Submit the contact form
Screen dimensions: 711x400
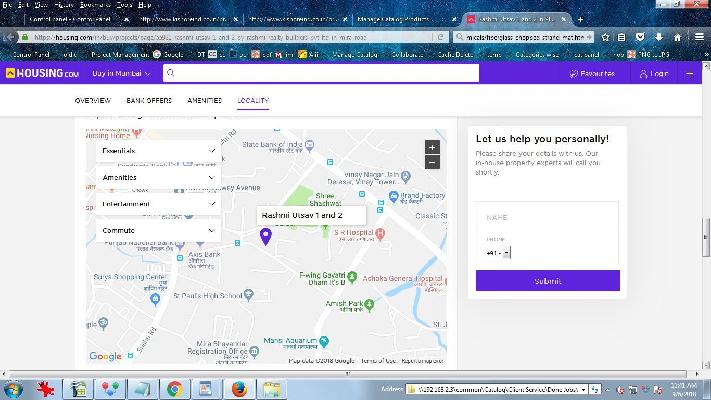tap(548, 281)
